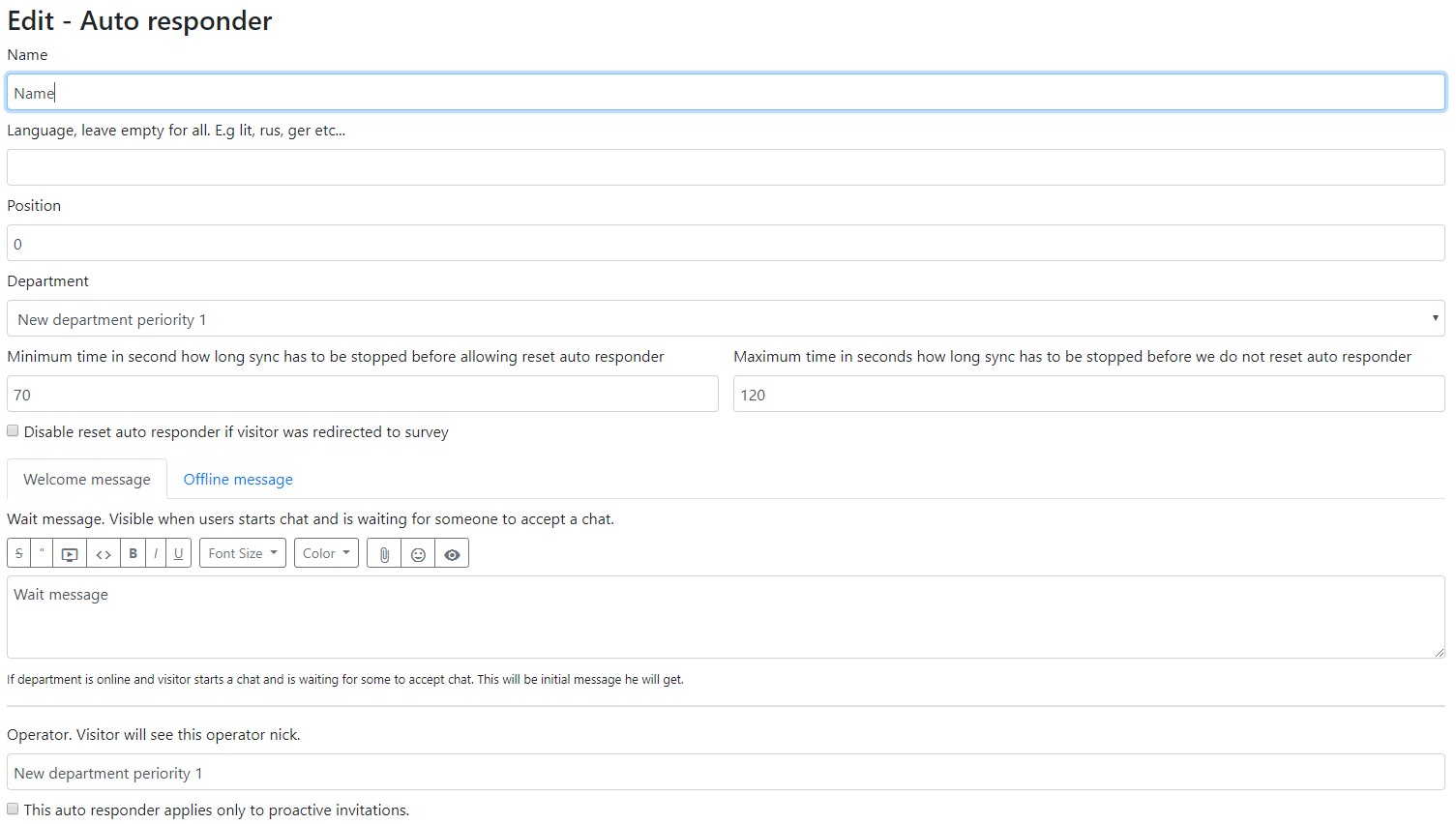Open the Font Size dropdown
The width and height of the screenshot is (1456, 824).
[x=243, y=553]
